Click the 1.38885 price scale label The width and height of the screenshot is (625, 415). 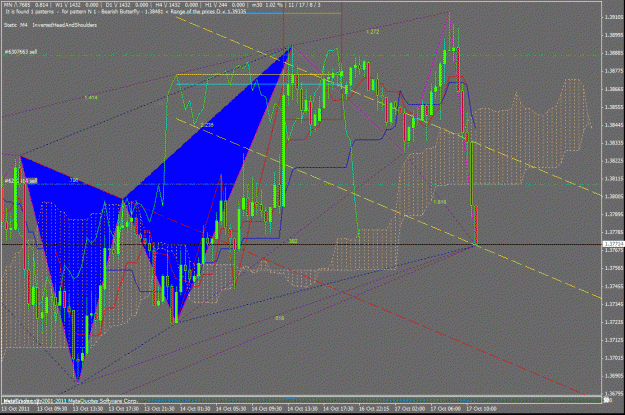(614, 53)
